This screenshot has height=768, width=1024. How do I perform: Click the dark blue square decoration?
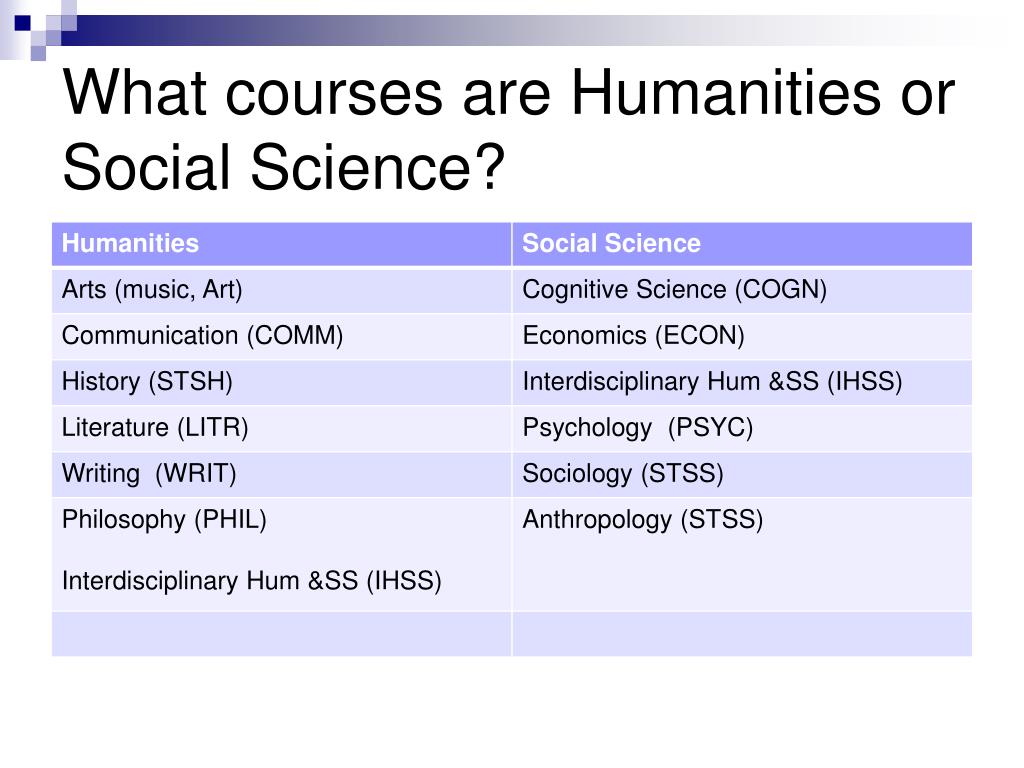[x=23, y=24]
